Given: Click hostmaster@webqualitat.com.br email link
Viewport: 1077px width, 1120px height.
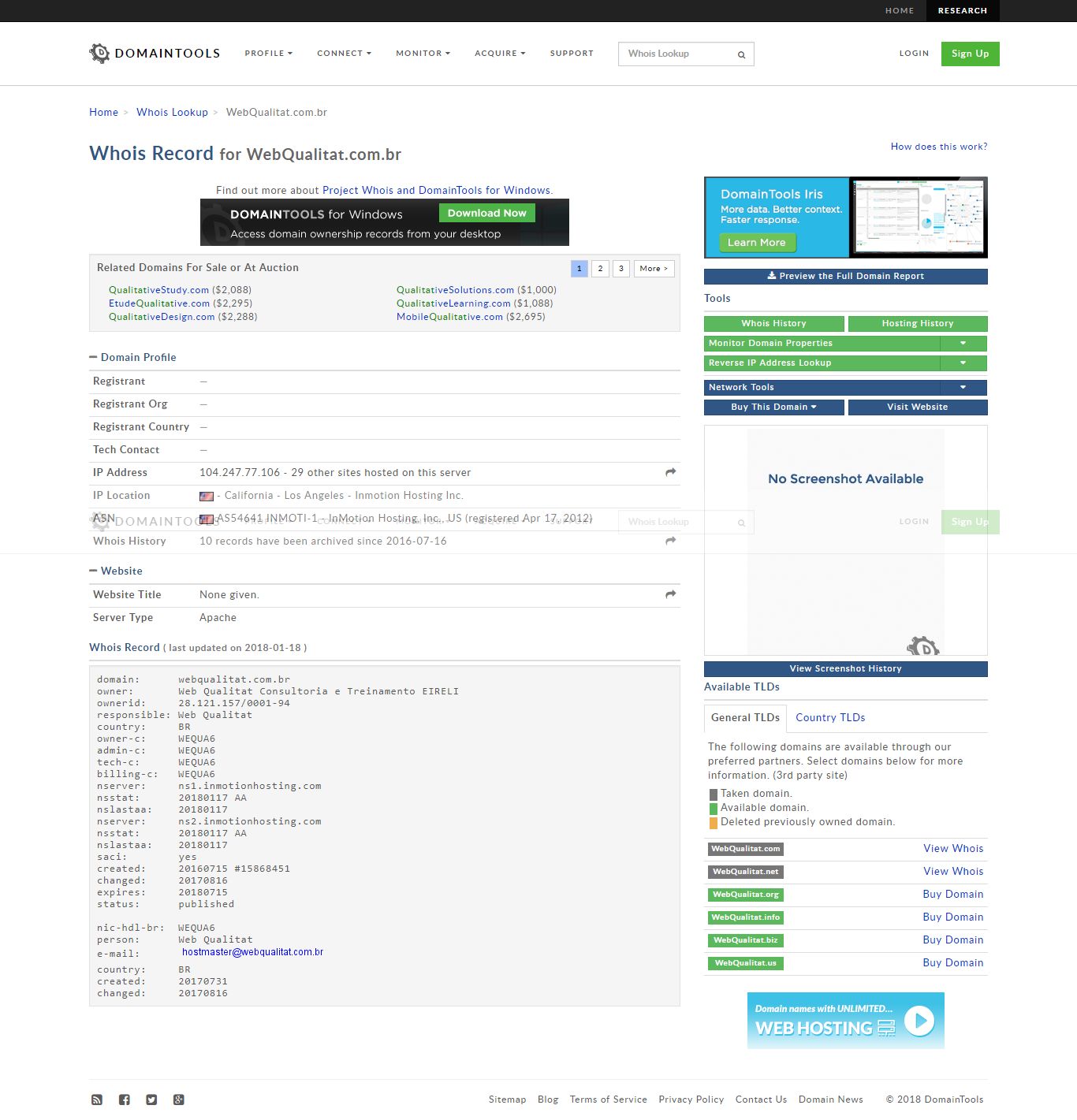Looking at the screenshot, I should [x=253, y=952].
